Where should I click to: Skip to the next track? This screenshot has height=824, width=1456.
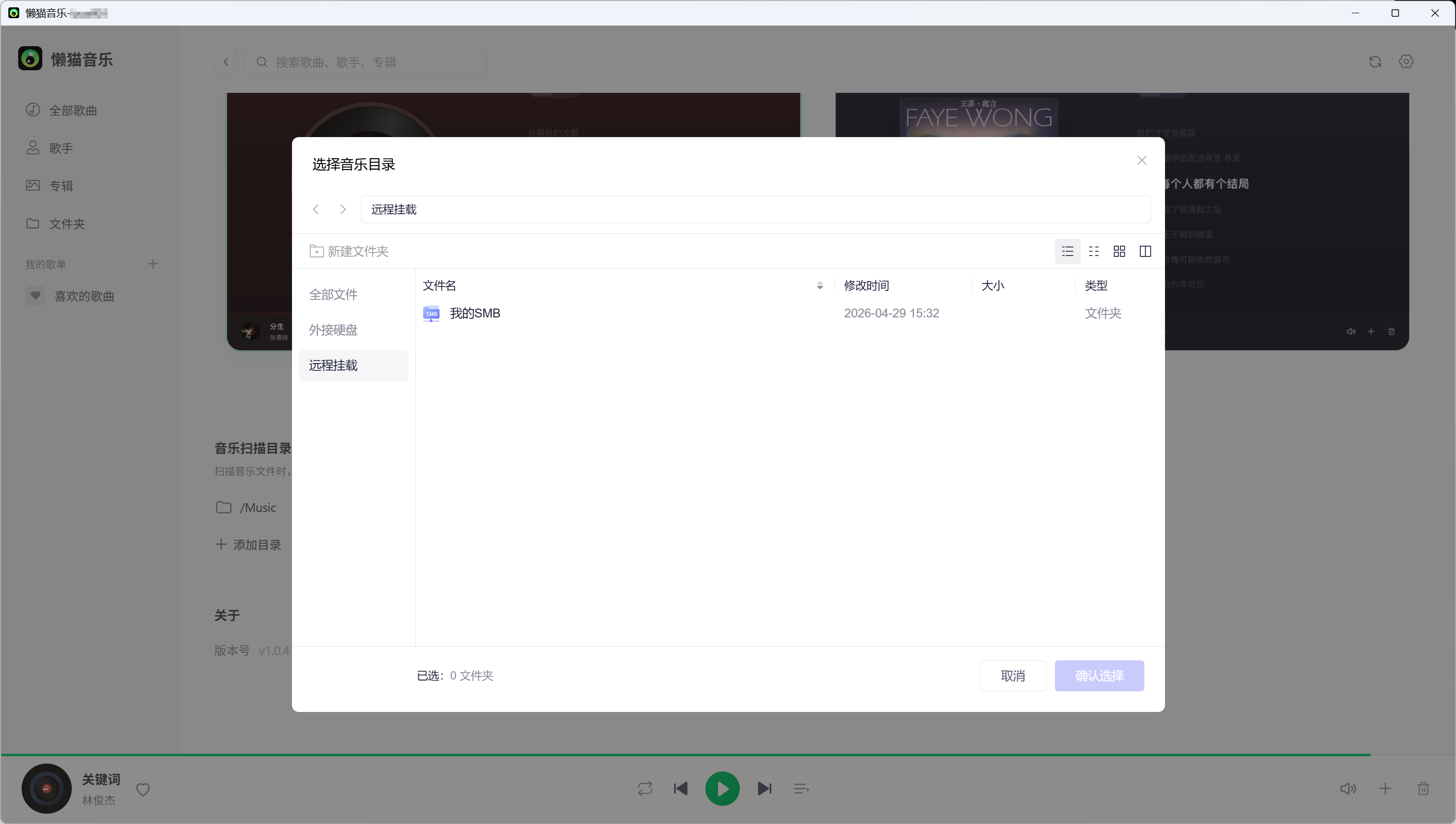click(x=764, y=788)
